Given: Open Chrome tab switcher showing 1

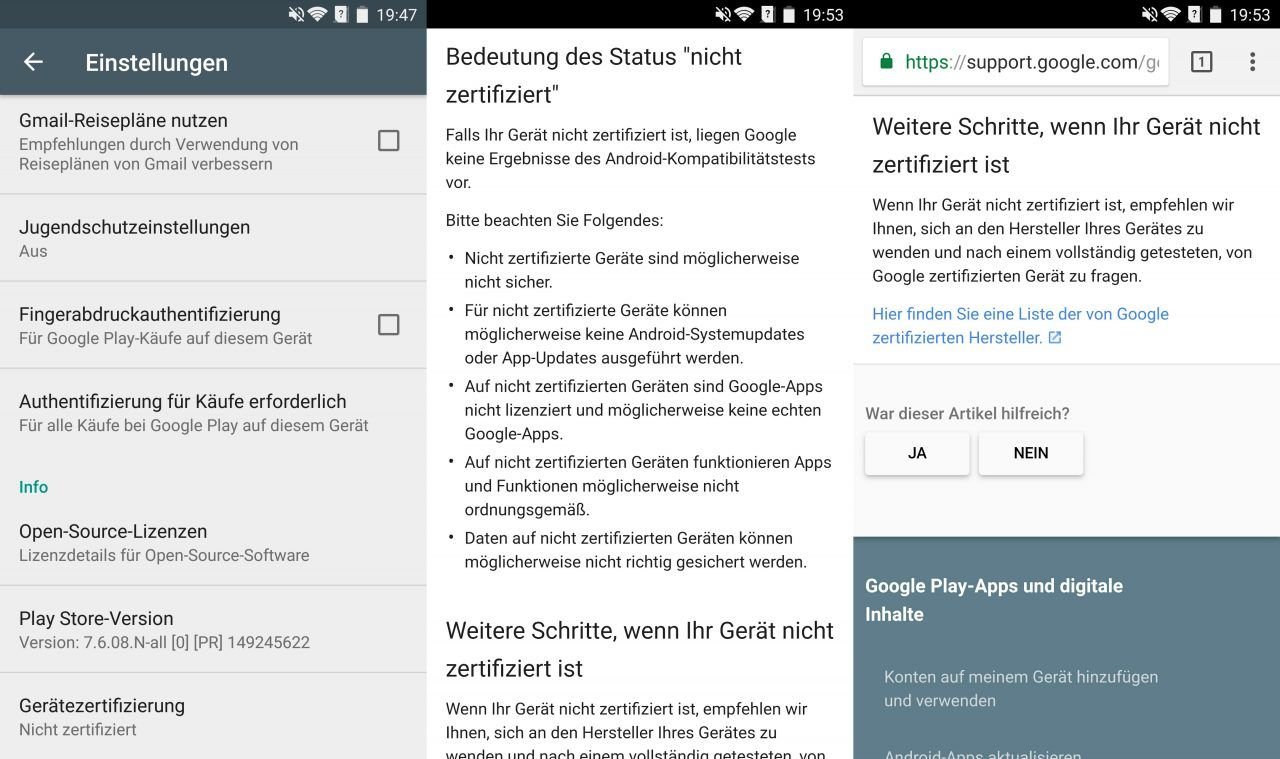Looking at the screenshot, I should click(x=1201, y=62).
